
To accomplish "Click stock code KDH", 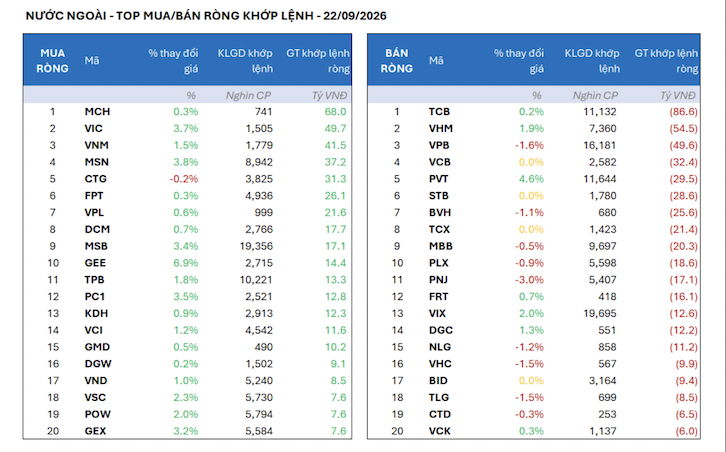I will click(96, 314).
